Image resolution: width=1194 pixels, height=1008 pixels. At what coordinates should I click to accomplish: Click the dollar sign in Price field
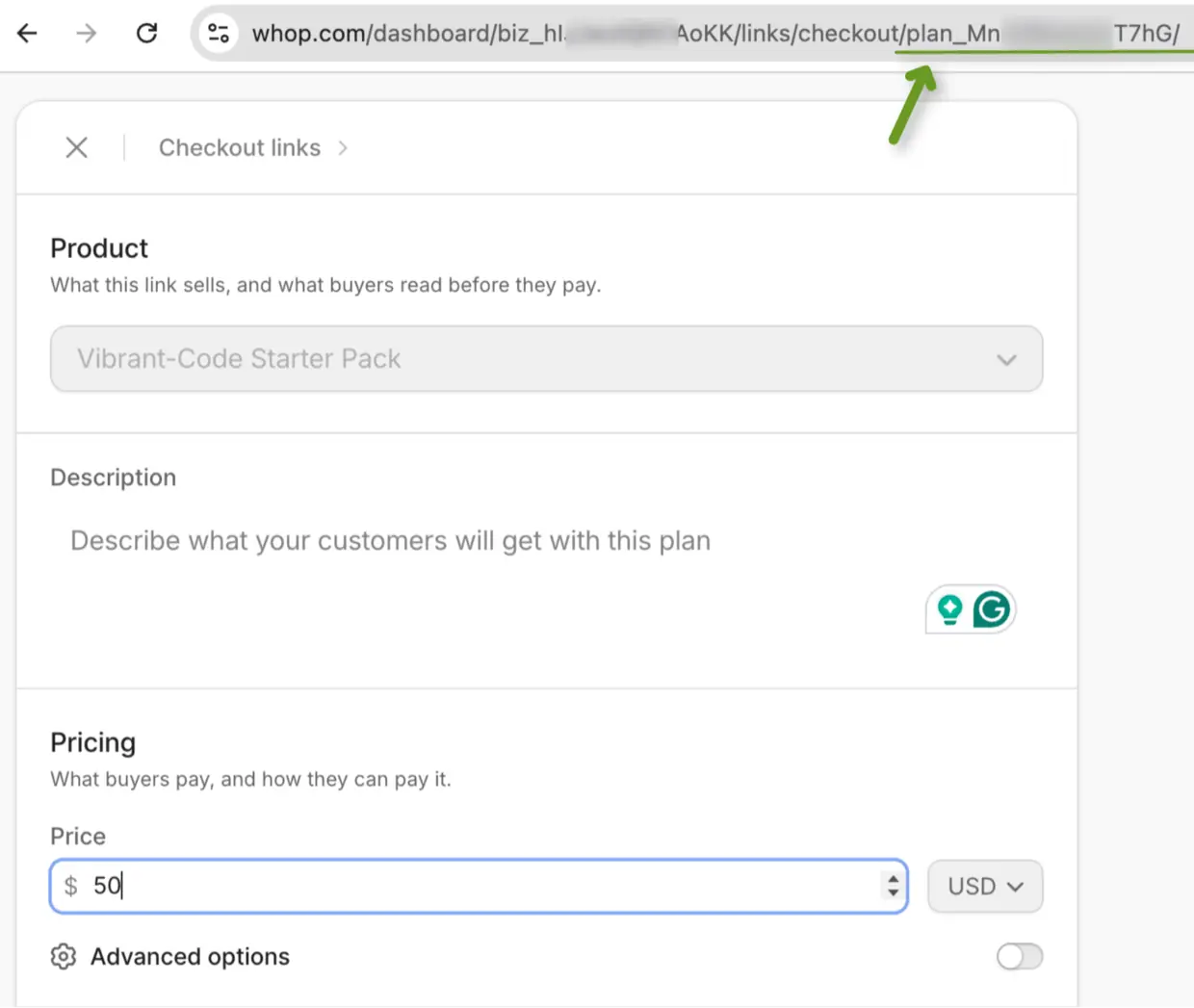(70, 886)
